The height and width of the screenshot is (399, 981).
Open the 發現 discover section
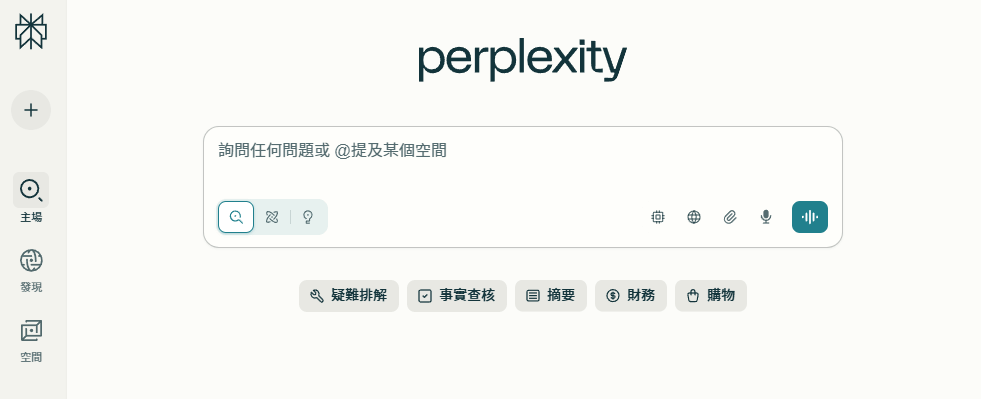coord(31,269)
